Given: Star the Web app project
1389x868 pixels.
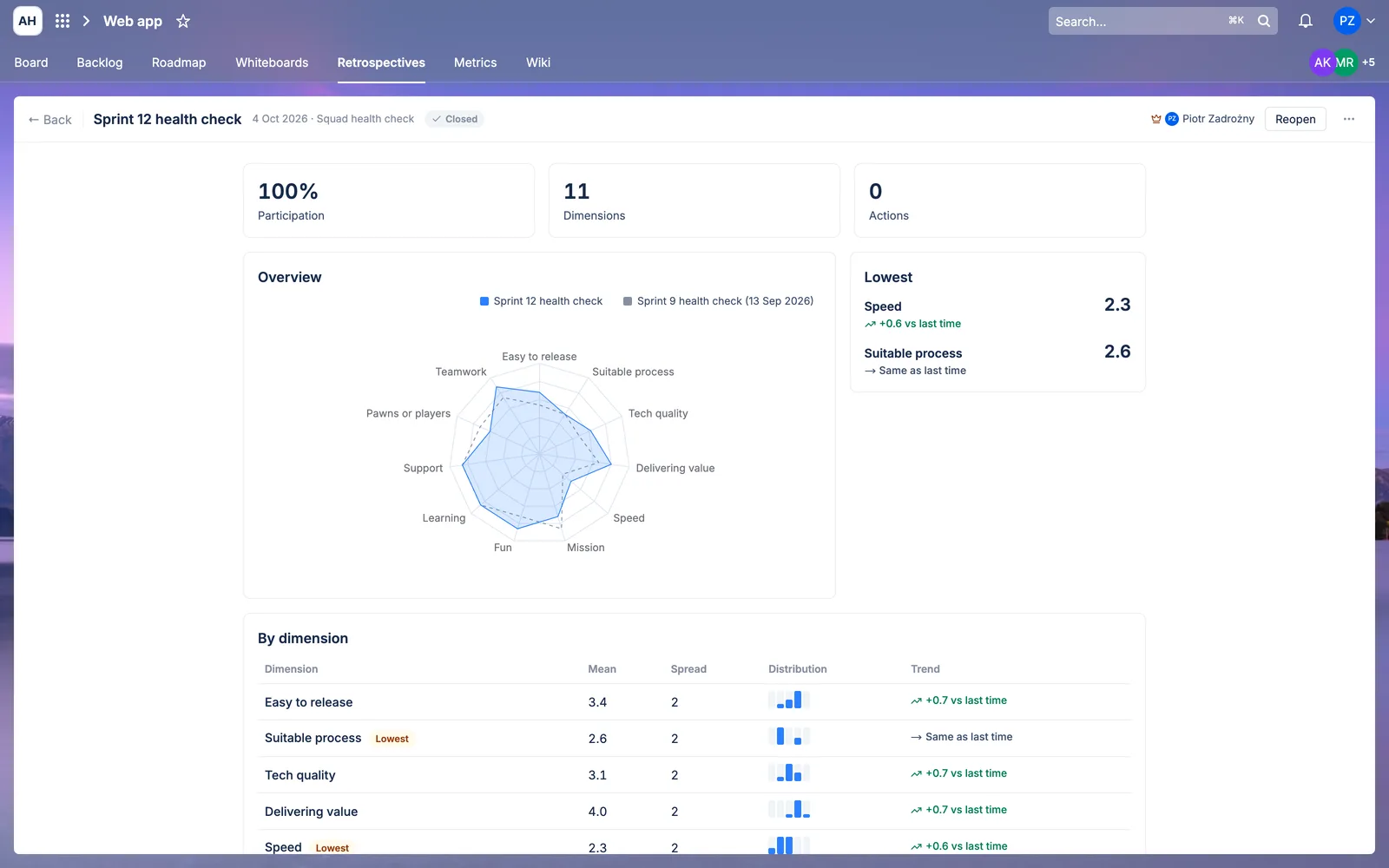Looking at the screenshot, I should 183,21.
